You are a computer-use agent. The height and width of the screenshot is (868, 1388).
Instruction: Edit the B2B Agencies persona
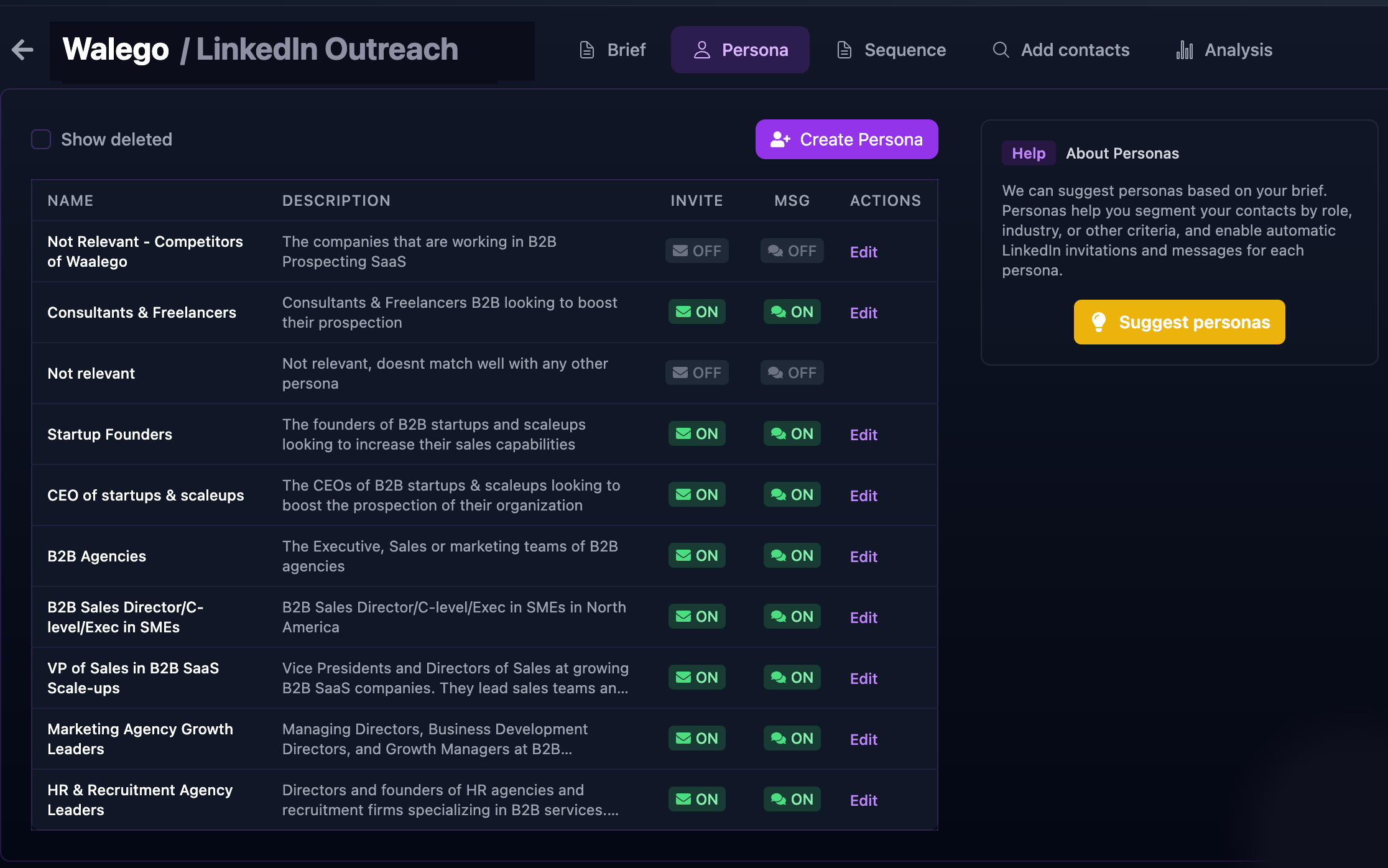863,556
